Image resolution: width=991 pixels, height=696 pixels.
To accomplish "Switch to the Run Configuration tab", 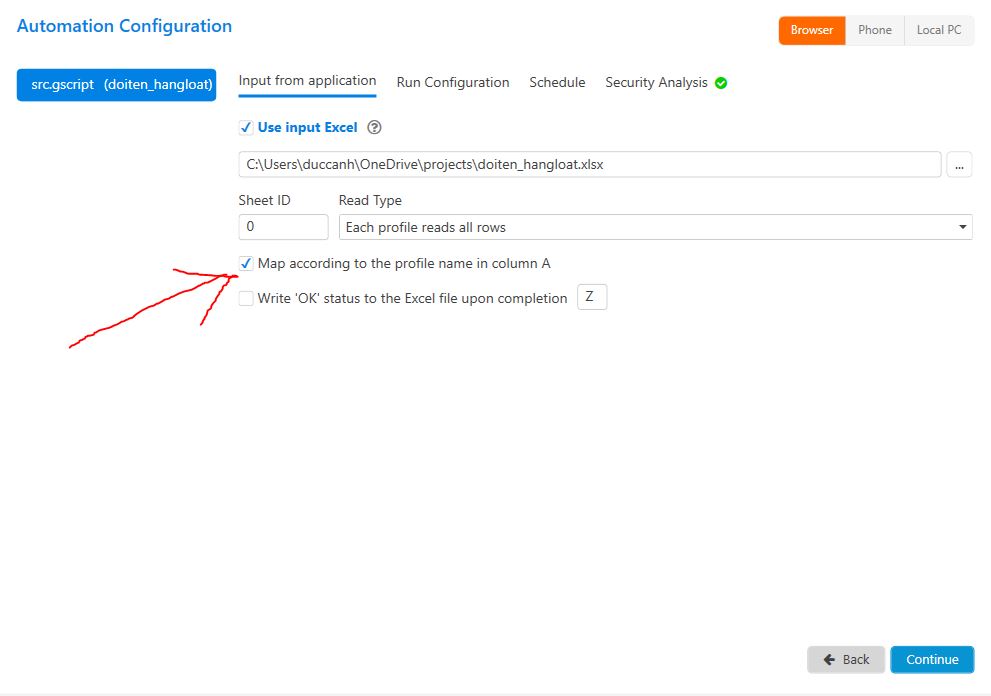I will coord(452,82).
